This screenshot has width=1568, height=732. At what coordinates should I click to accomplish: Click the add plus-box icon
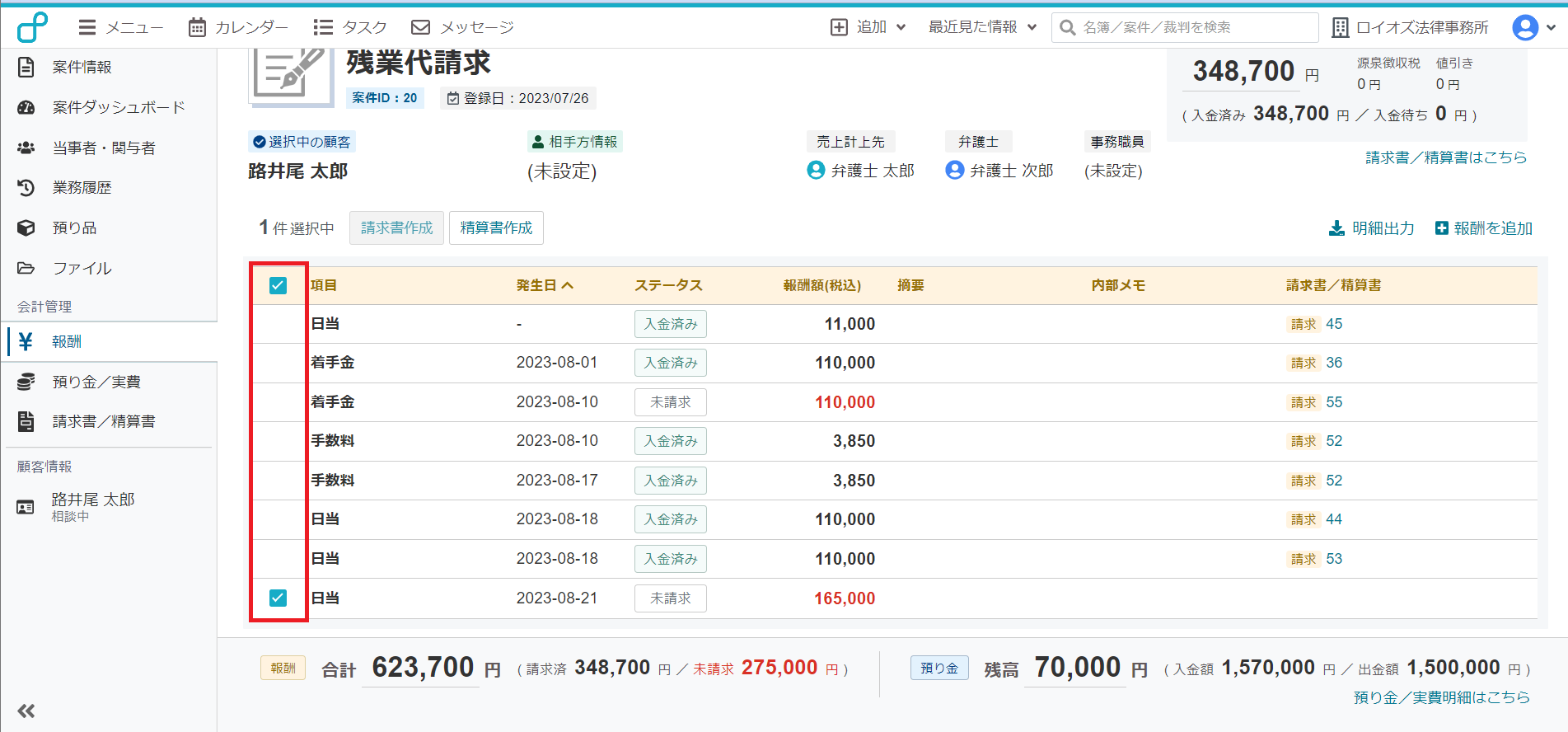[839, 27]
